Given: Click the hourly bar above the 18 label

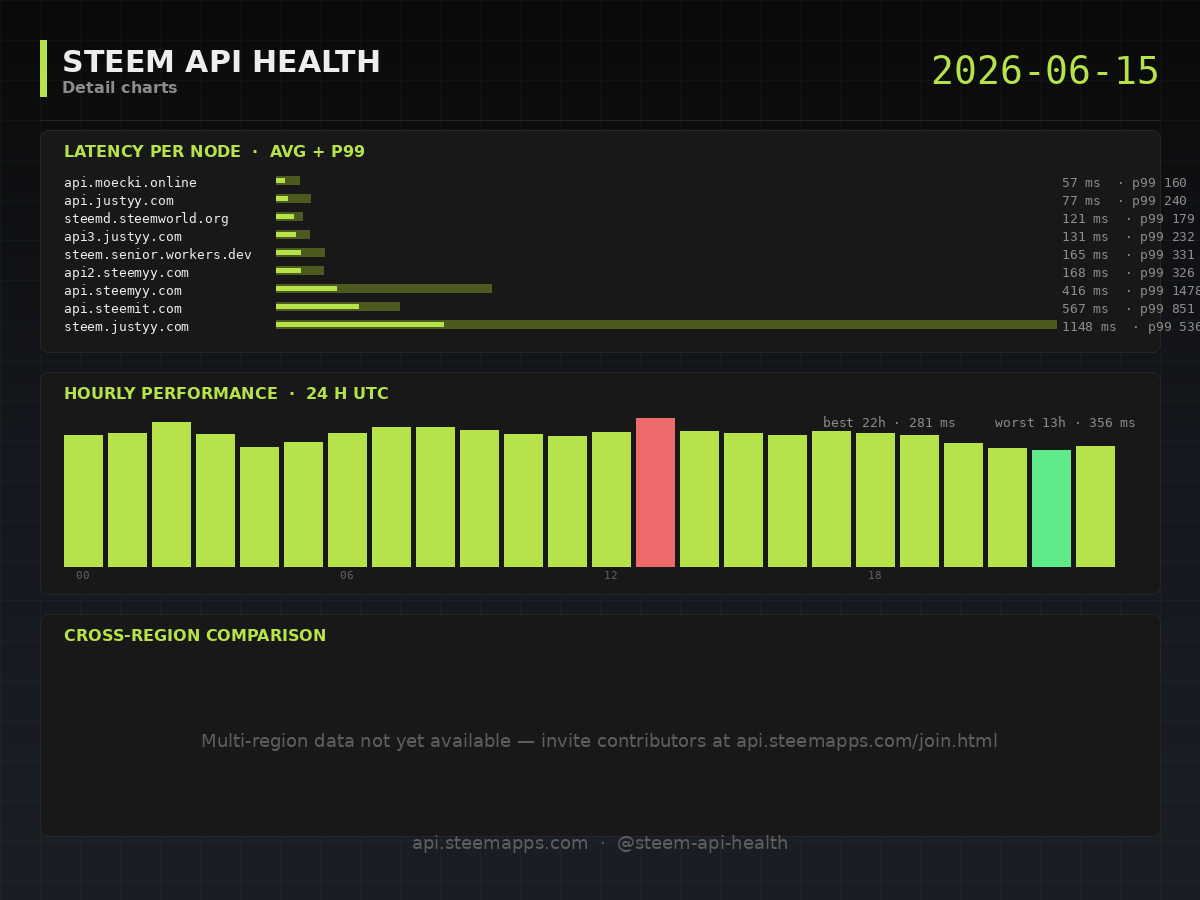Looking at the screenshot, I should pos(875,500).
